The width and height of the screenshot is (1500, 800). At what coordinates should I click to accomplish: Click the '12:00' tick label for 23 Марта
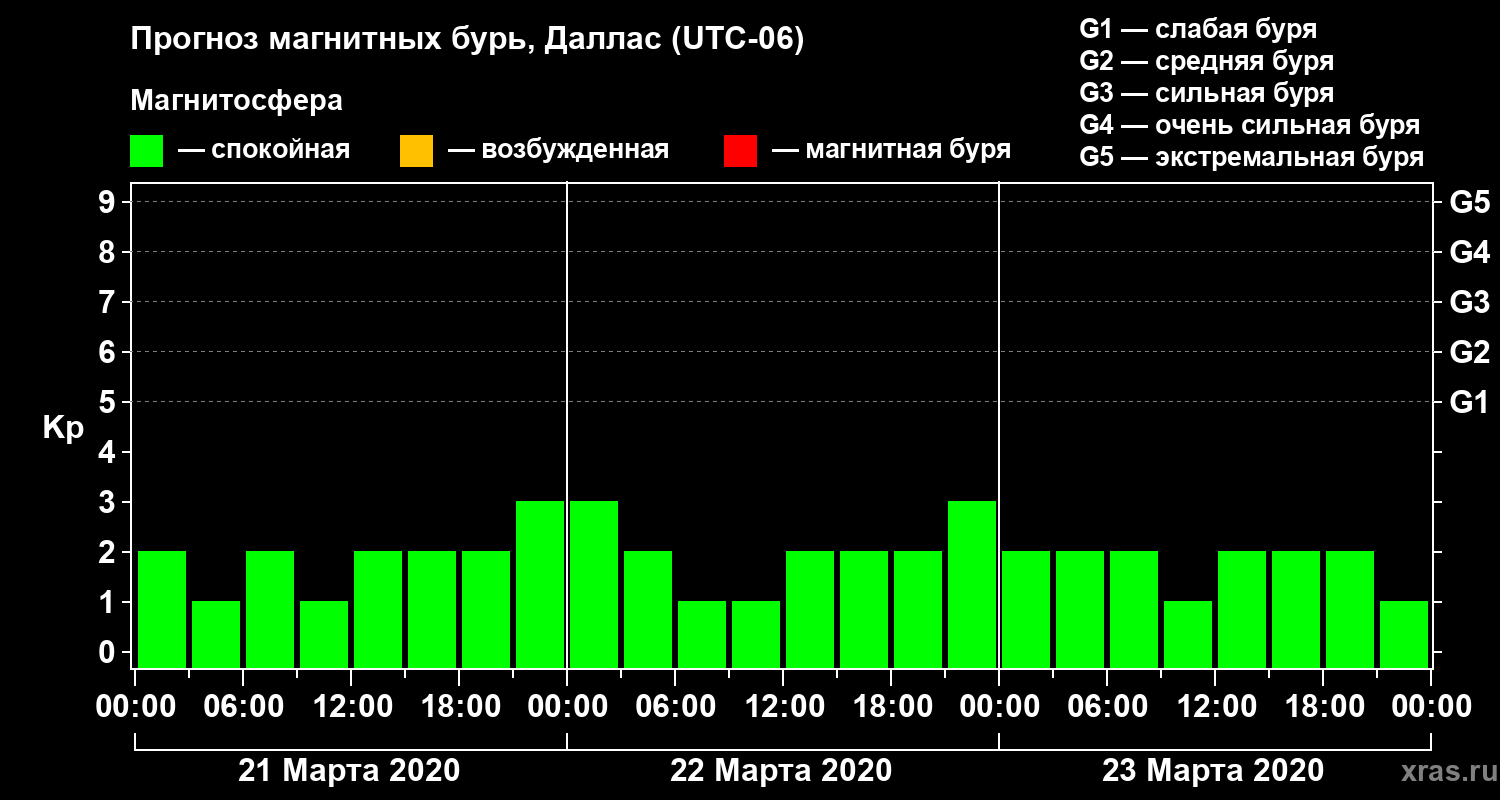click(1216, 707)
